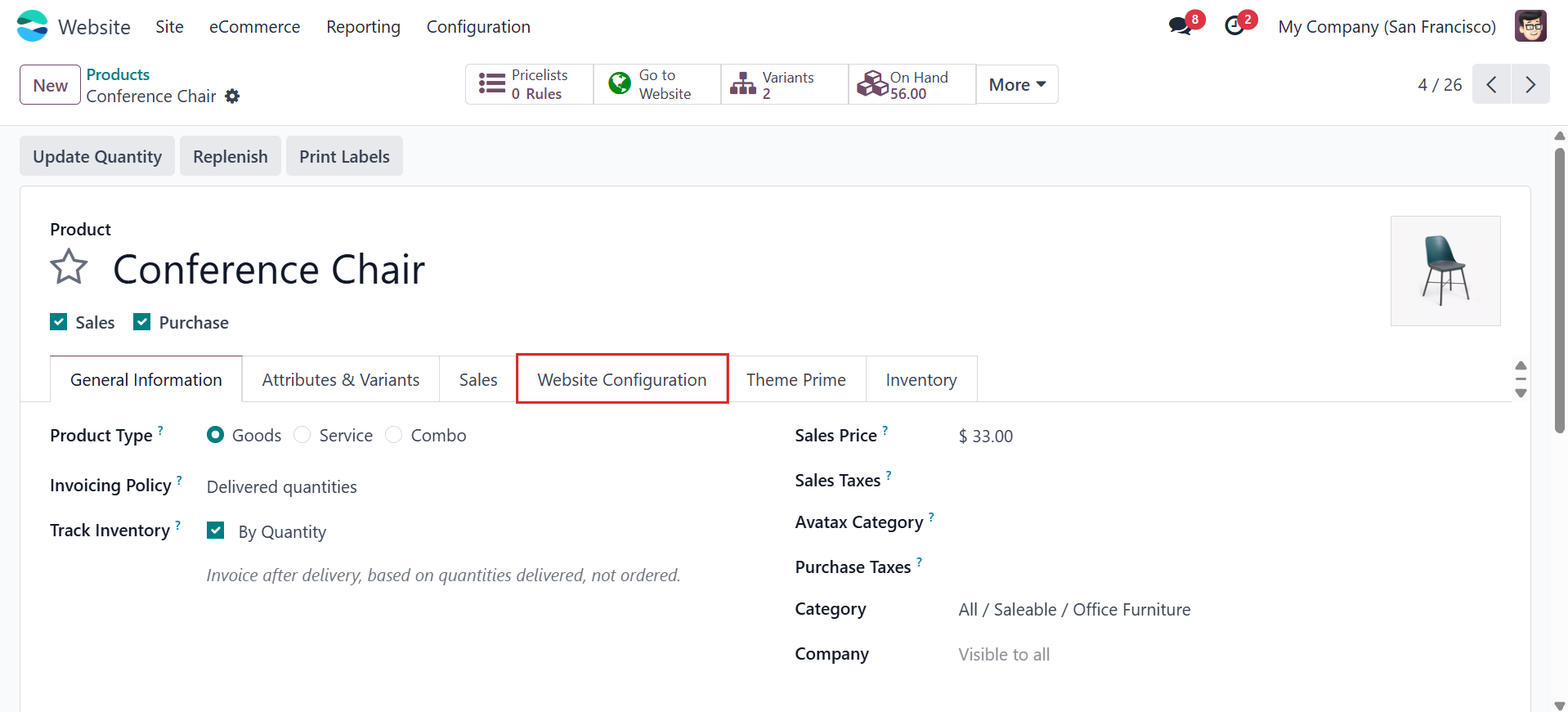Click the New button

(x=50, y=85)
